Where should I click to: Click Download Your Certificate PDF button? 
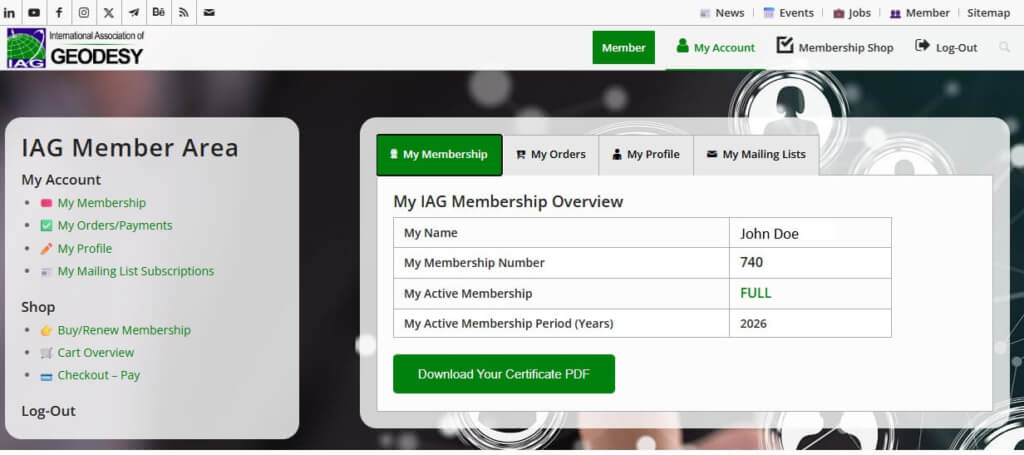coord(503,374)
